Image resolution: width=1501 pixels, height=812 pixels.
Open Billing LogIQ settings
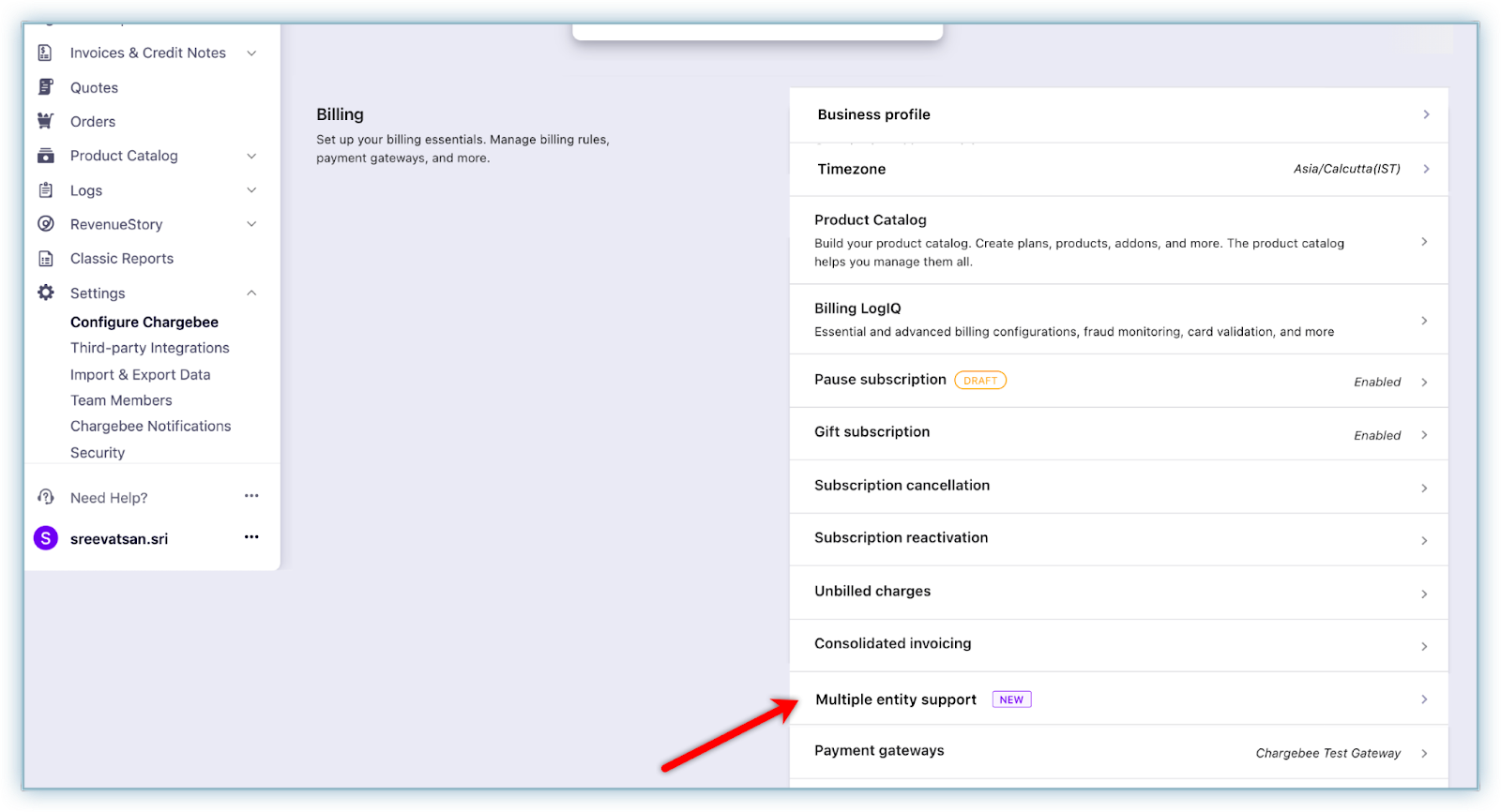click(x=1119, y=320)
